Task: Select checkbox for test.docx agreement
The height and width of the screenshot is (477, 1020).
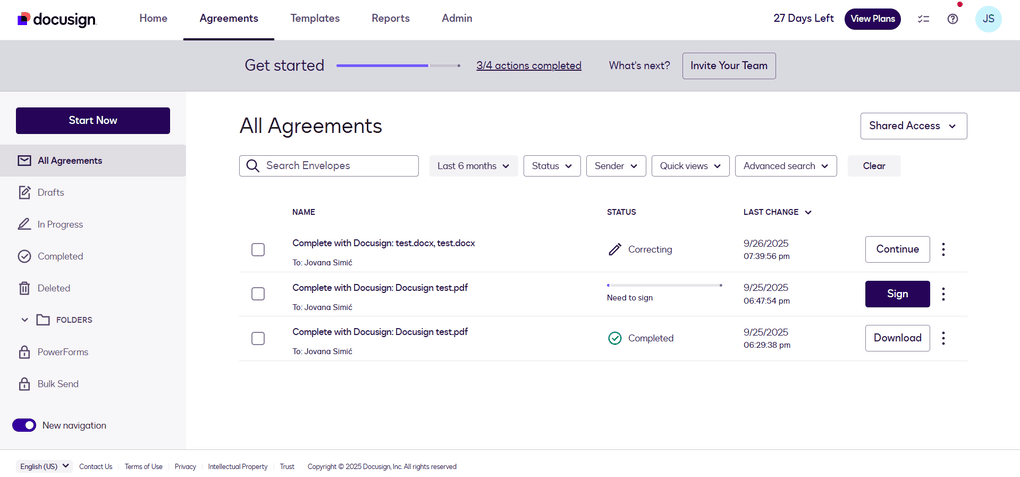Action: coord(258,249)
